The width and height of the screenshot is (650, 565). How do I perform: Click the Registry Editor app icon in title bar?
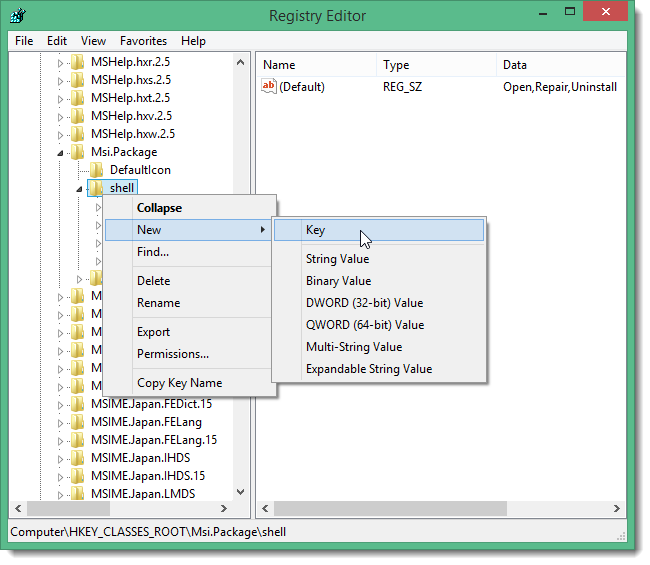point(18,16)
